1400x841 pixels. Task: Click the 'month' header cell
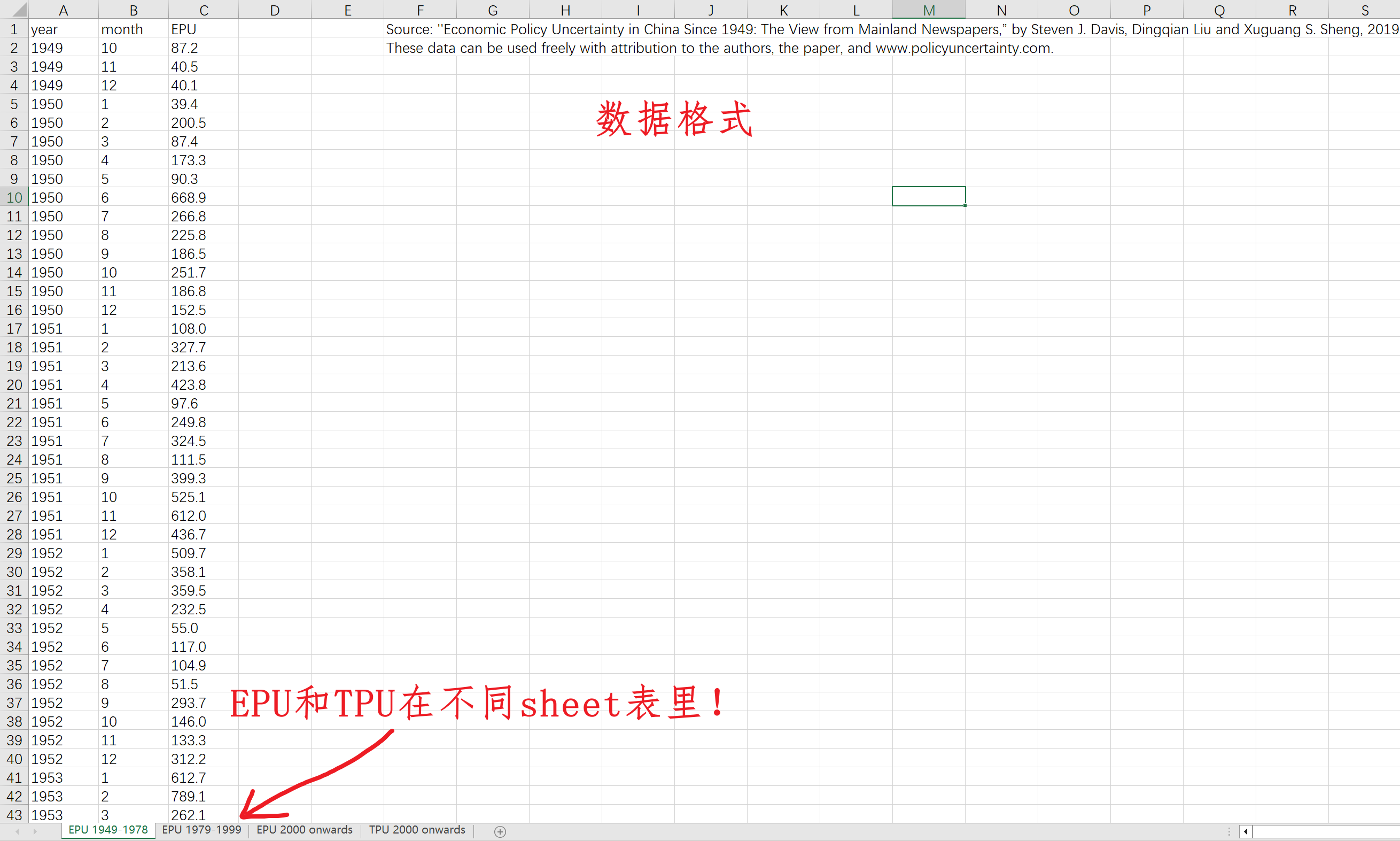pyautogui.click(x=133, y=29)
